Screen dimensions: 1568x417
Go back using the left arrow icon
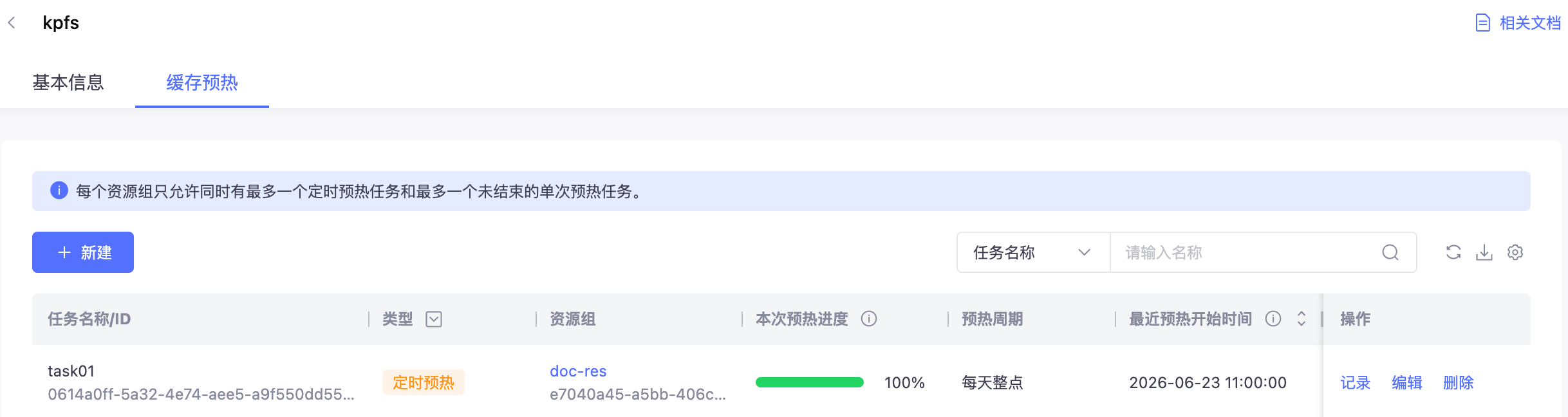(x=12, y=23)
